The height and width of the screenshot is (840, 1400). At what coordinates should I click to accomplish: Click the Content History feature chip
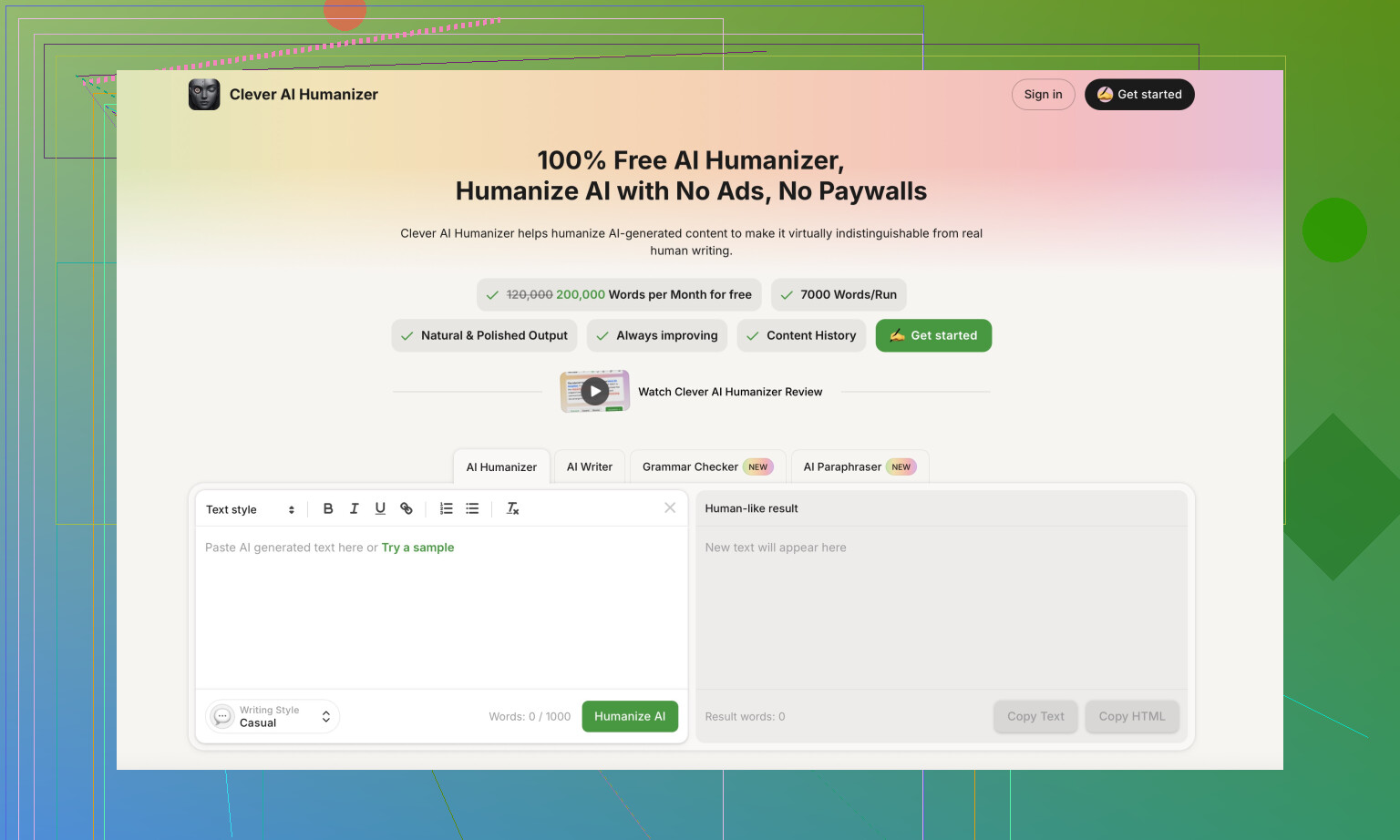point(801,336)
